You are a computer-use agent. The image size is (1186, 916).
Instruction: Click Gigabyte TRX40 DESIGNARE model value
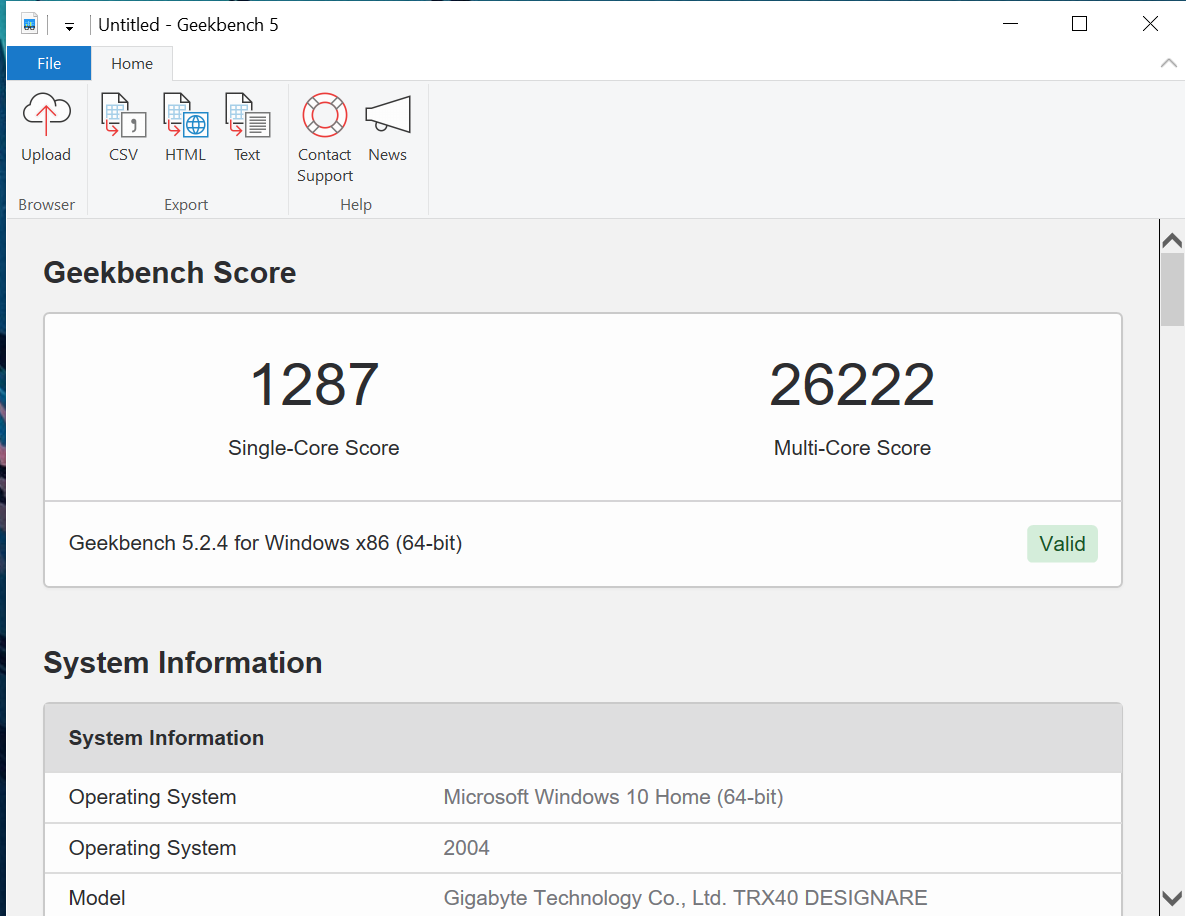click(685, 898)
